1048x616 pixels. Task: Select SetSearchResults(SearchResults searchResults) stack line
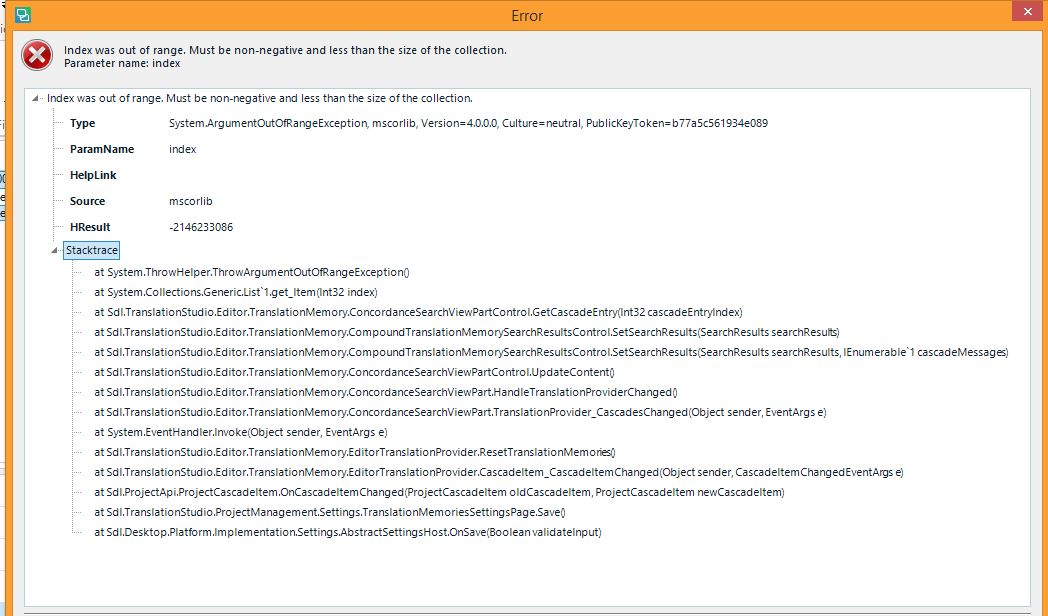tap(467, 333)
